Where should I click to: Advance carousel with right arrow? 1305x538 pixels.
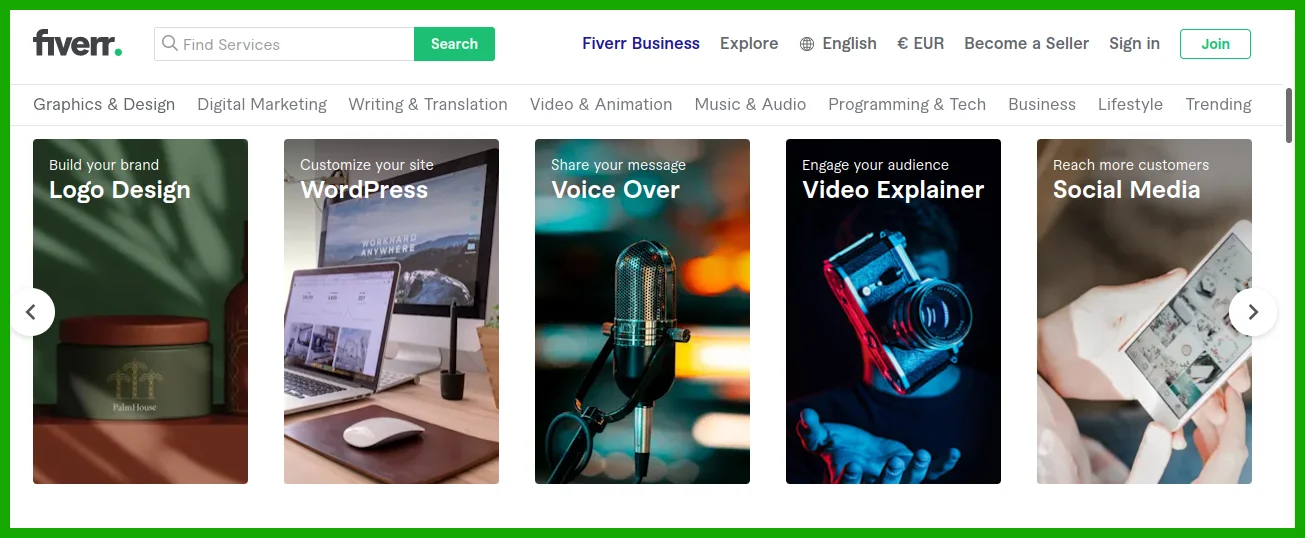[1253, 312]
